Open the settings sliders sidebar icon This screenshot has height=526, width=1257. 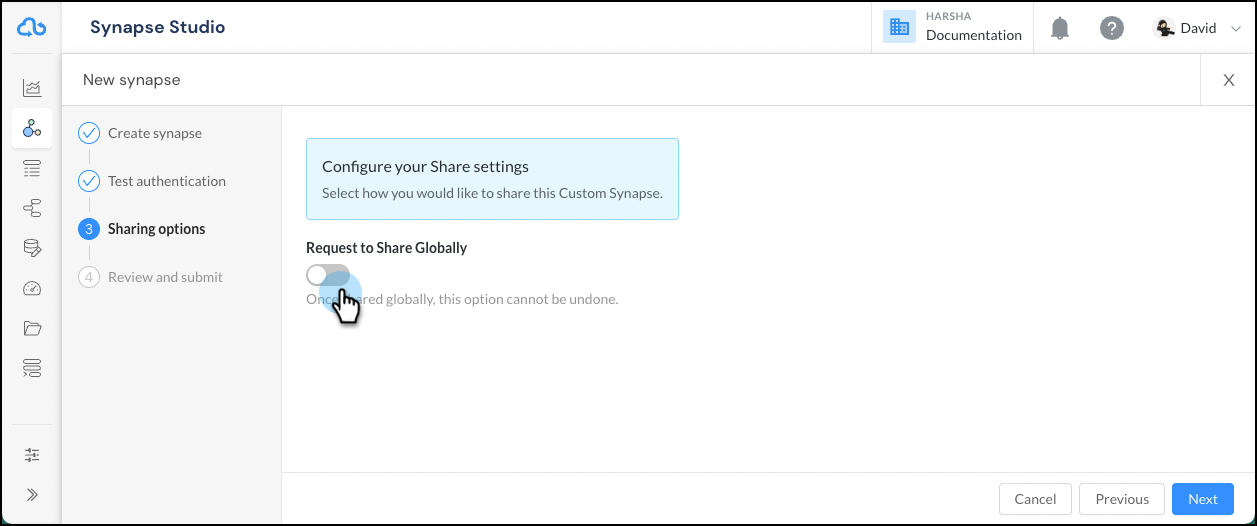click(32, 455)
